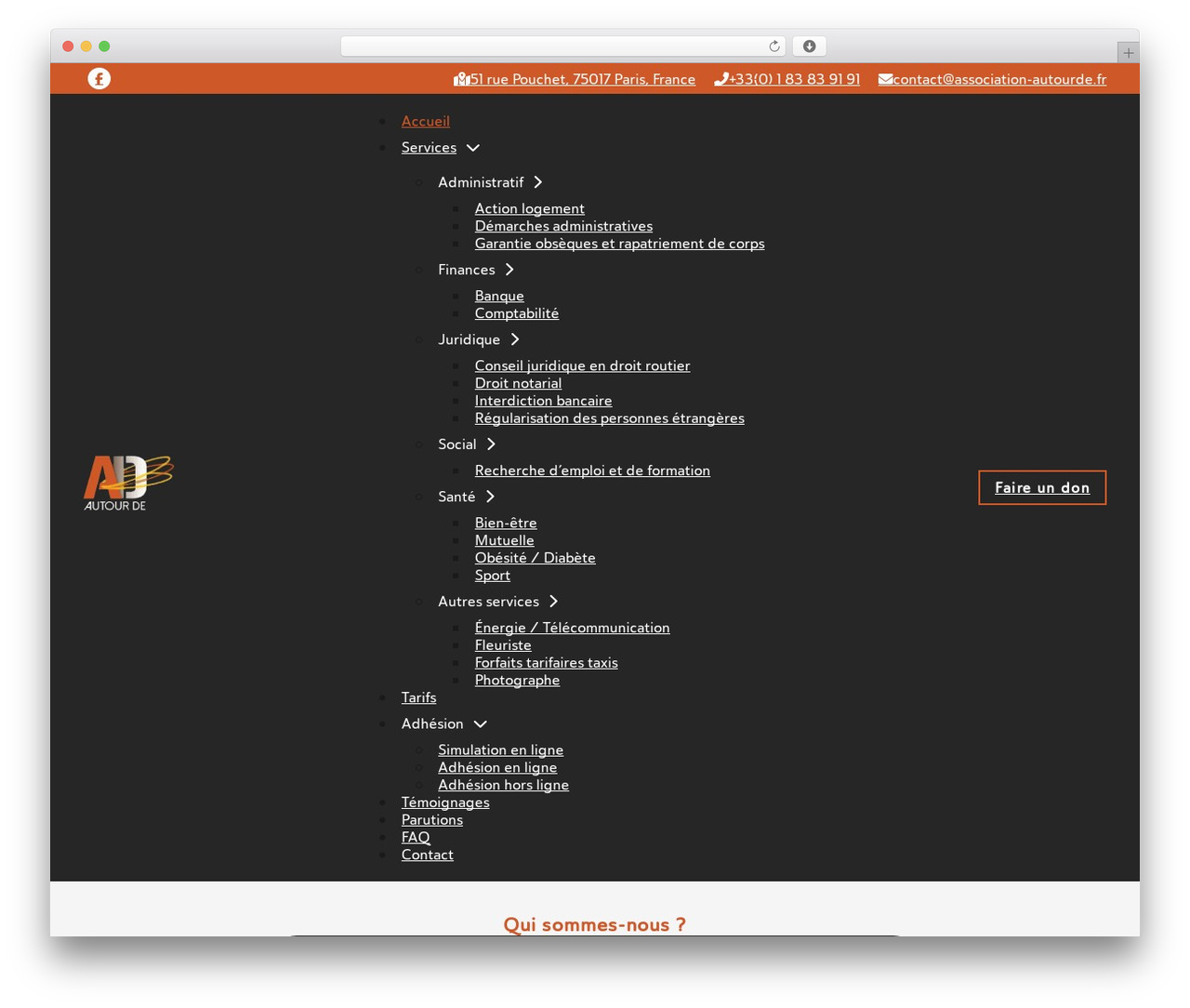Viewport: 1190px width, 1008px height.
Task: Expand the Juridique submenu arrow
Action: 515,339
